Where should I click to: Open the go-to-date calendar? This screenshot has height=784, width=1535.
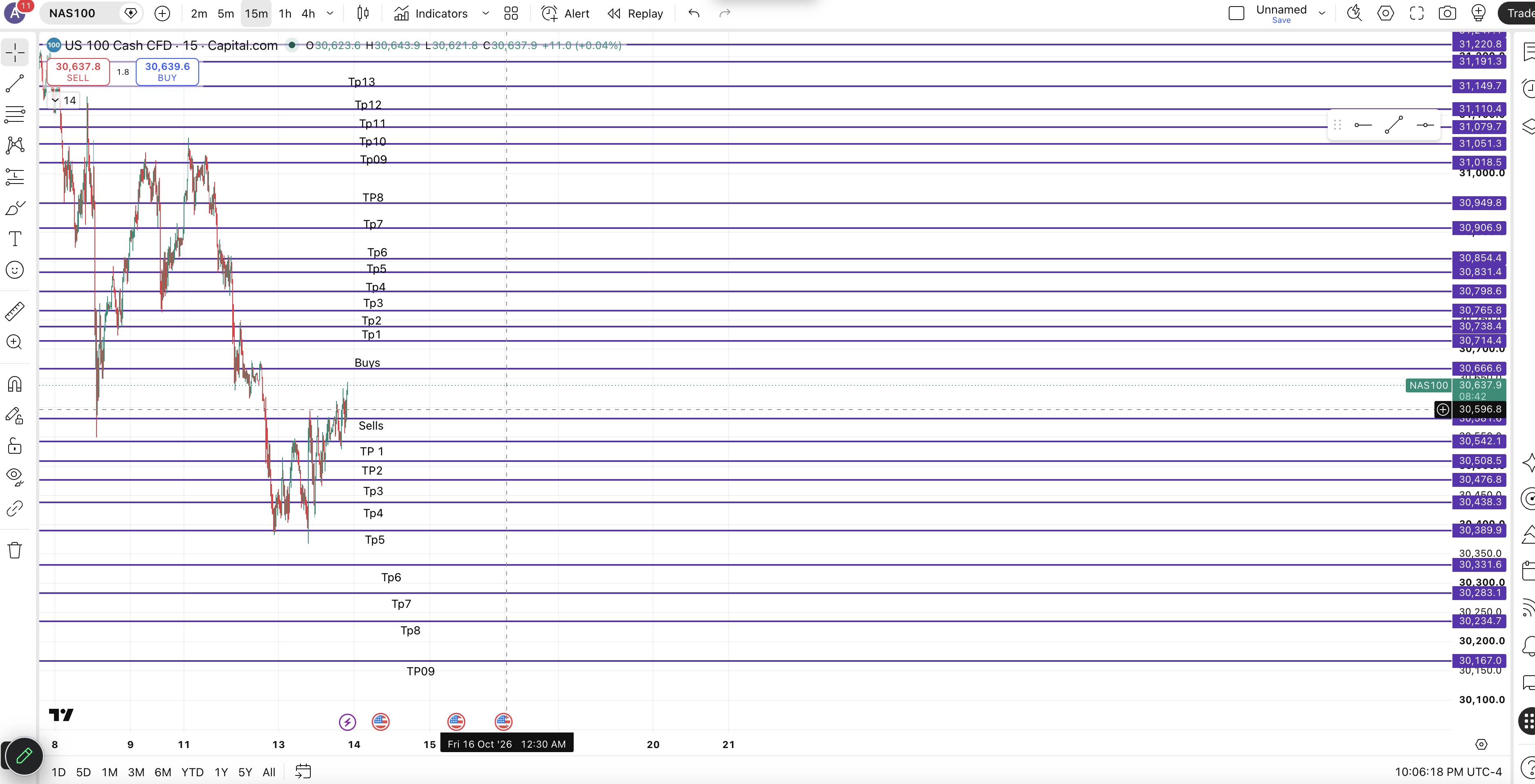click(303, 771)
